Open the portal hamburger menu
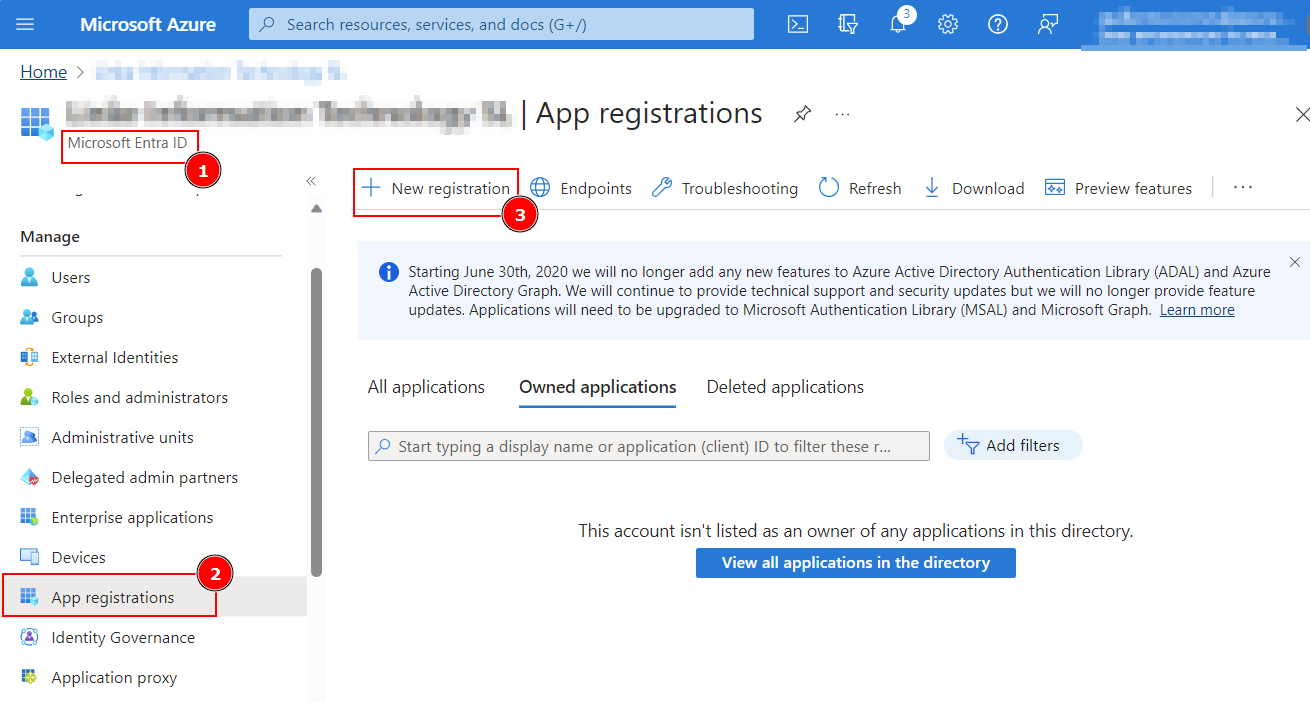This screenshot has height=702, width=1310. pyautogui.click(x=25, y=24)
